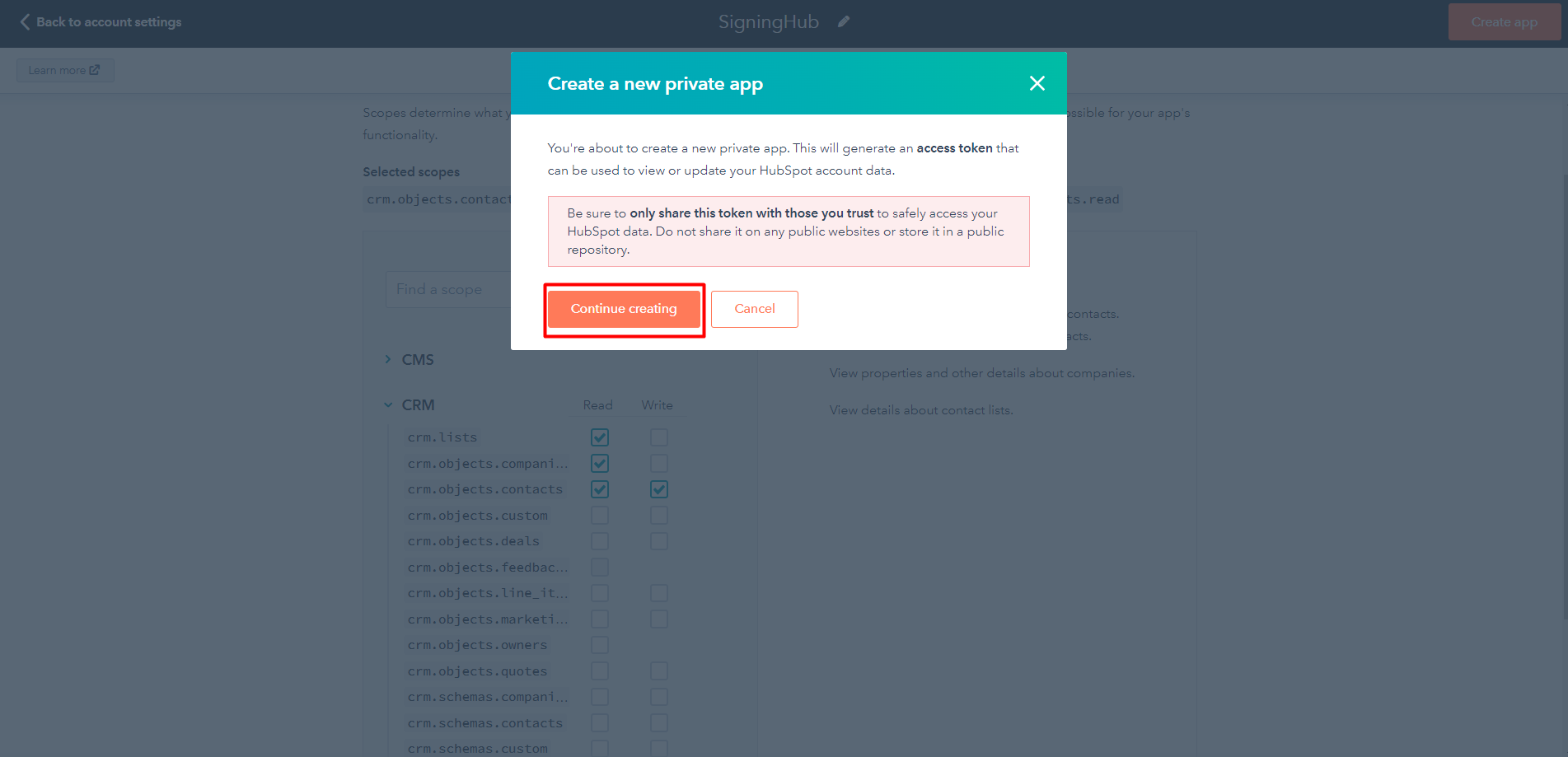Click Create app button in header
This screenshot has height=757, width=1568.
coord(1504,22)
